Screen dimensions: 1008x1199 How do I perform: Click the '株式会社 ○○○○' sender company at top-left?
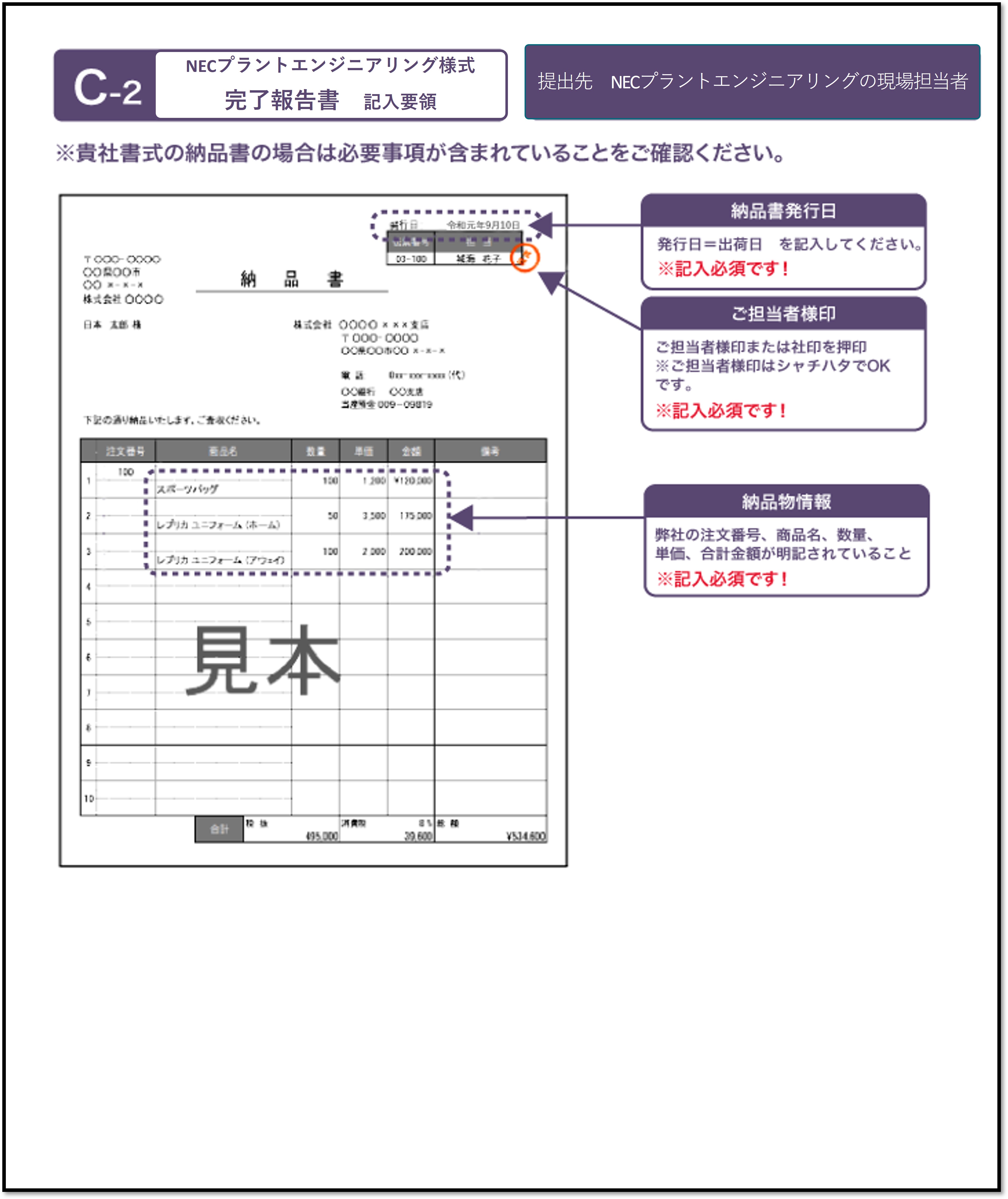123,299
